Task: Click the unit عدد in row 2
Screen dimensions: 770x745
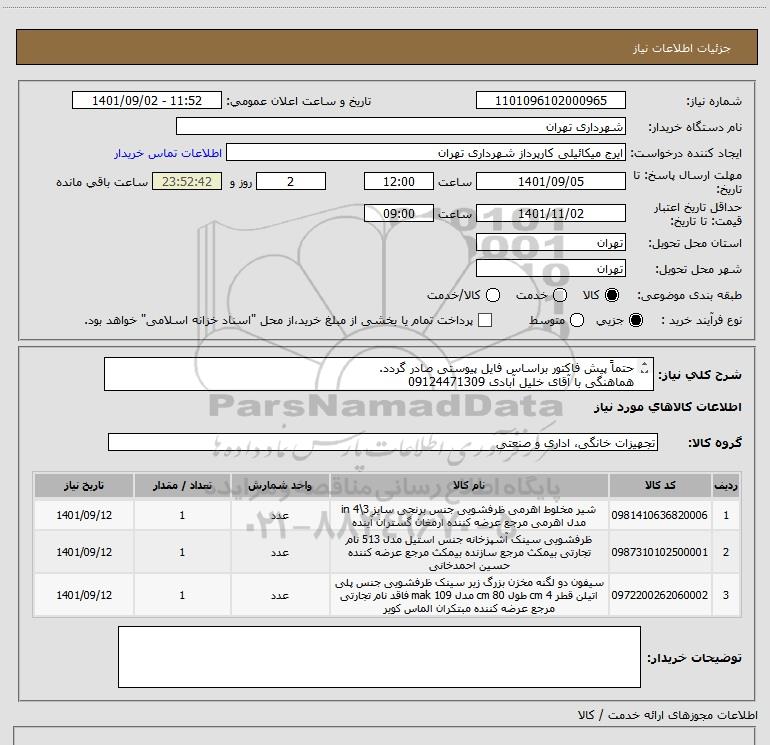Action: 280,552
